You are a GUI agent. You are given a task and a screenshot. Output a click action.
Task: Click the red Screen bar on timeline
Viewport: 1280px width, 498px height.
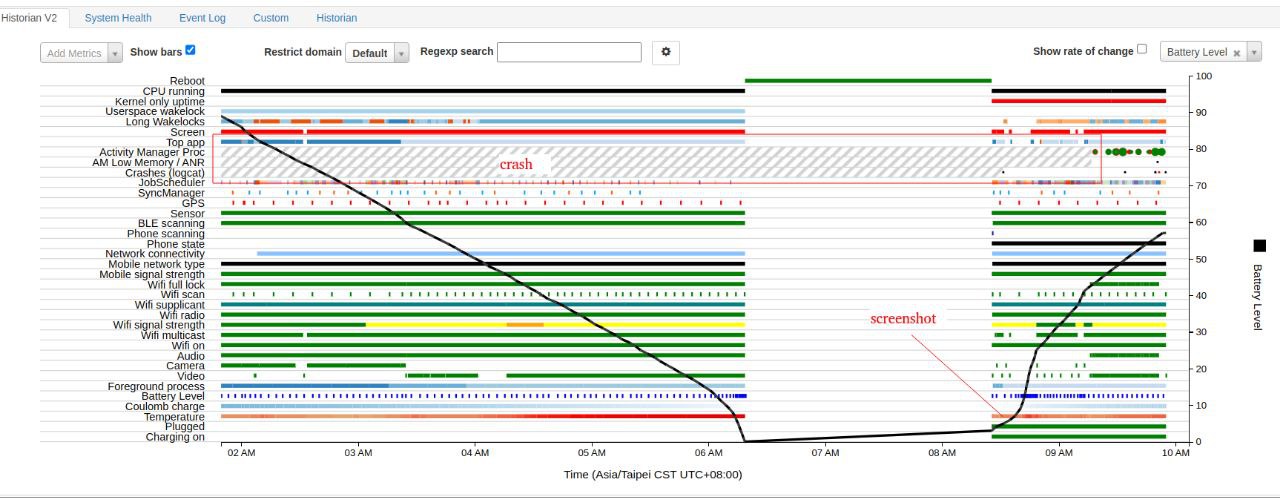pyautogui.click(x=483, y=131)
